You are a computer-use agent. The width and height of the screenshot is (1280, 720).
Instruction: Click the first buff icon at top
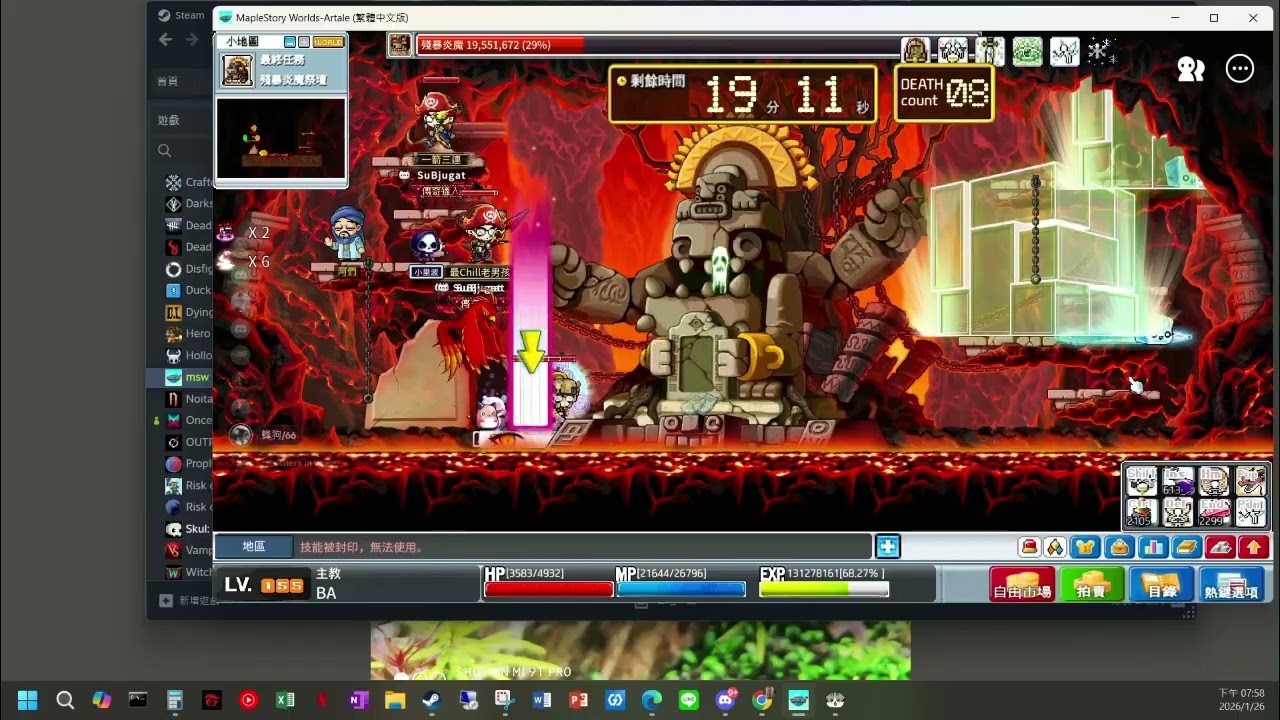coord(915,51)
